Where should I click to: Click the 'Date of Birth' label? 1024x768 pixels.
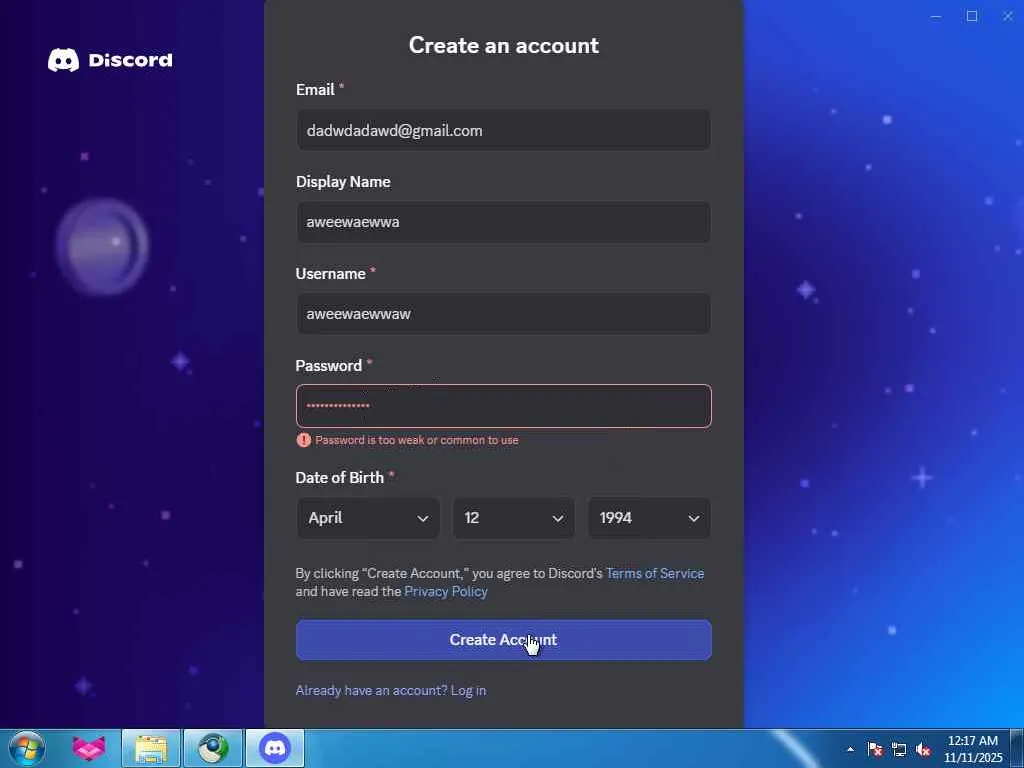pos(340,477)
